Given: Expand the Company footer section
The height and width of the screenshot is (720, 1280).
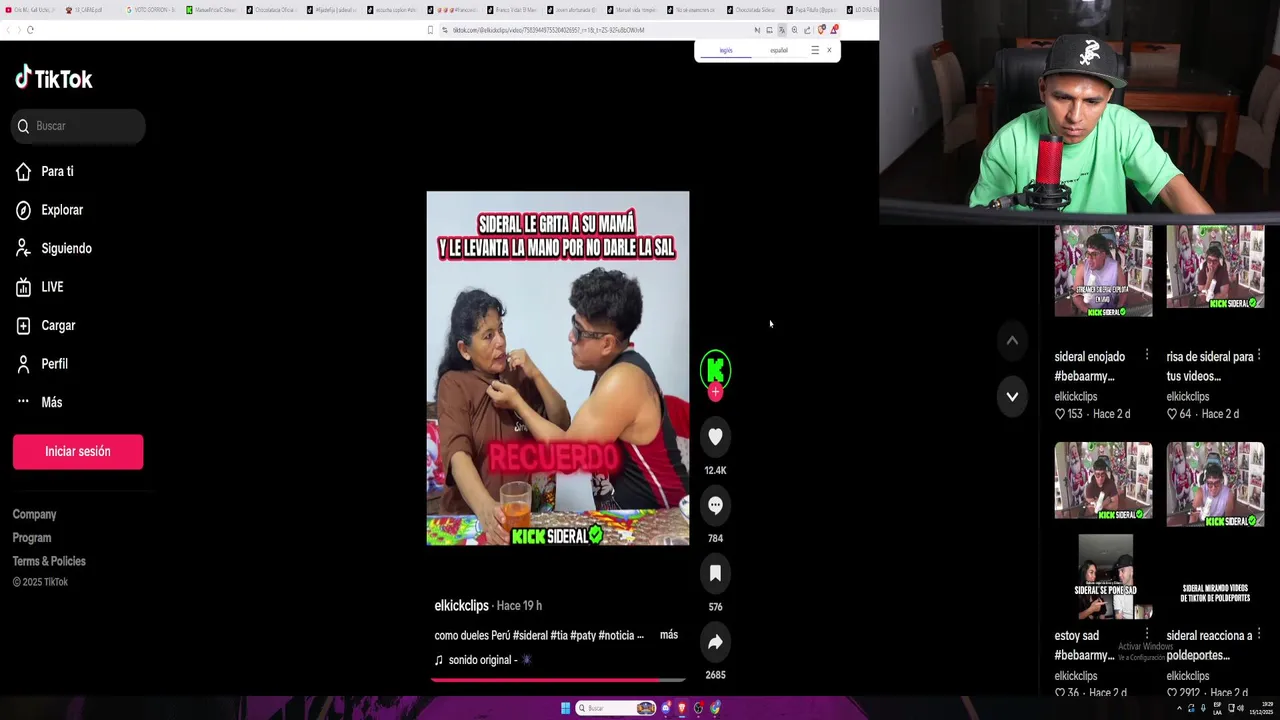Looking at the screenshot, I should (x=34, y=514).
